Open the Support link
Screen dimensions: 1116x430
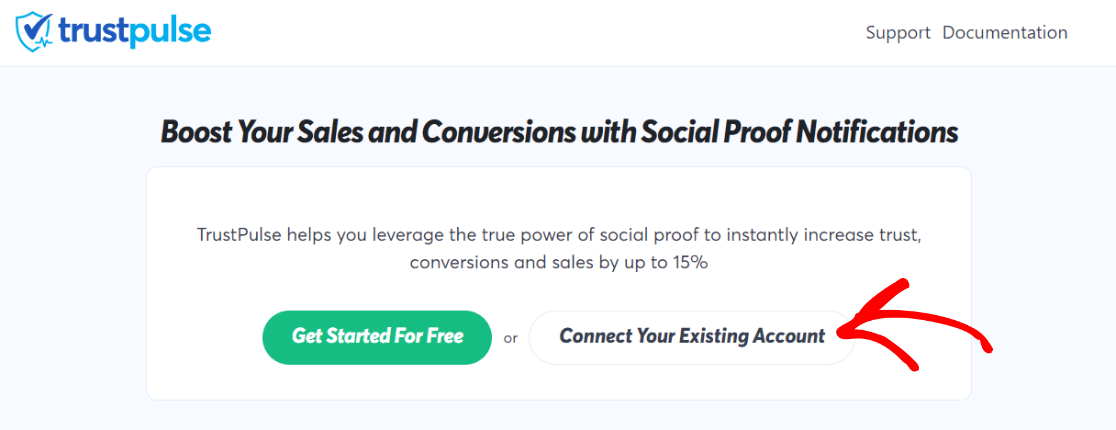click(x=897, y=33)
